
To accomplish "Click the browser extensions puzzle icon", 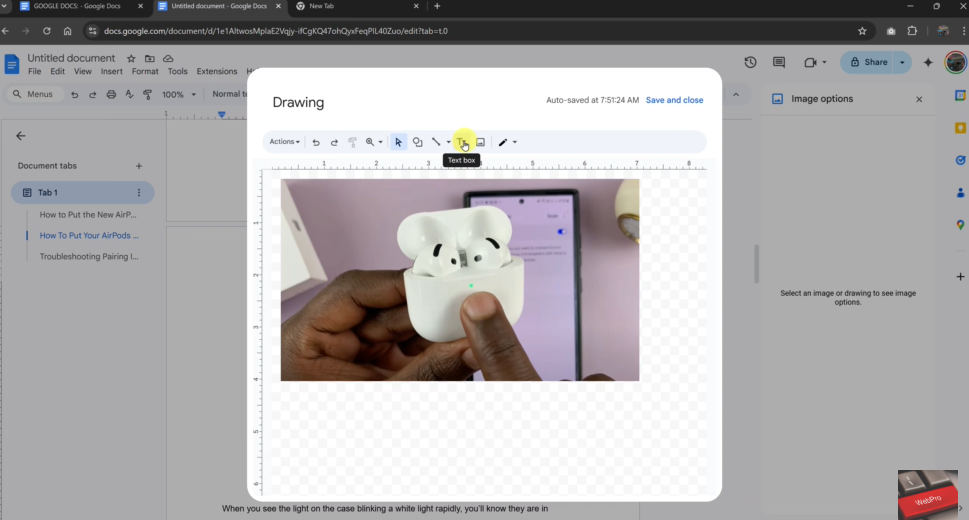I will click(x=912, y=31).
